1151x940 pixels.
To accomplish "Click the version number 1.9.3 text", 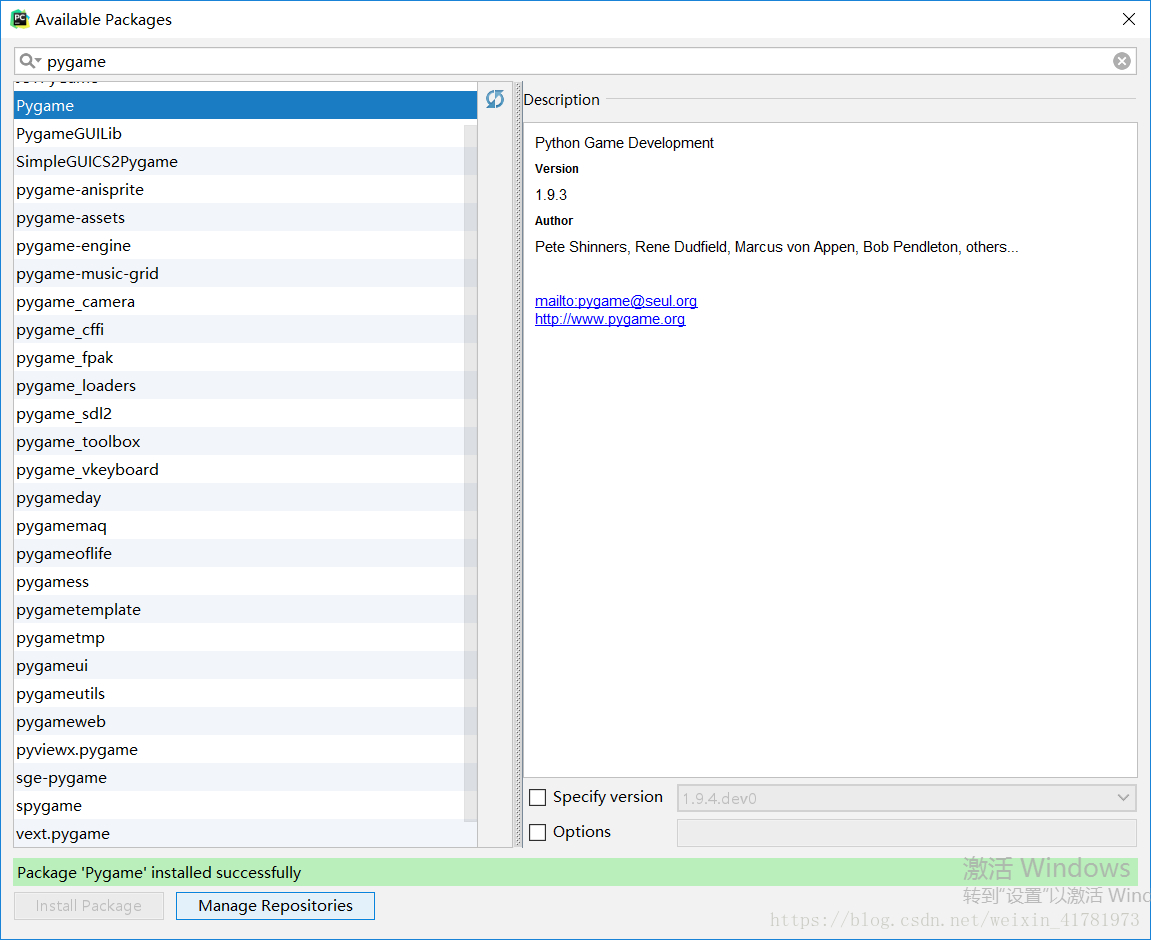I will [x=551, y=195].
